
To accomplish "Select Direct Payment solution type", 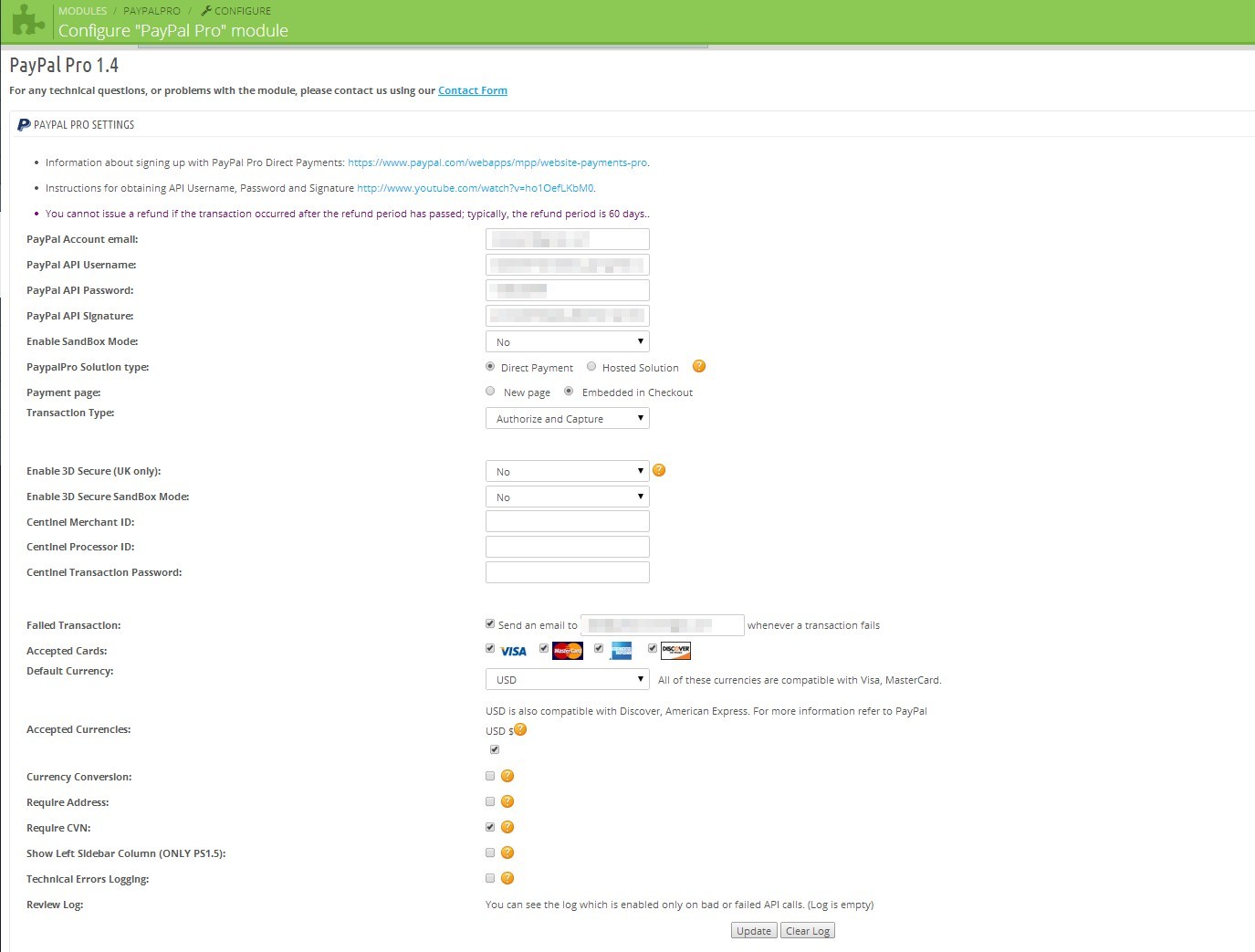I will [490, 366].
